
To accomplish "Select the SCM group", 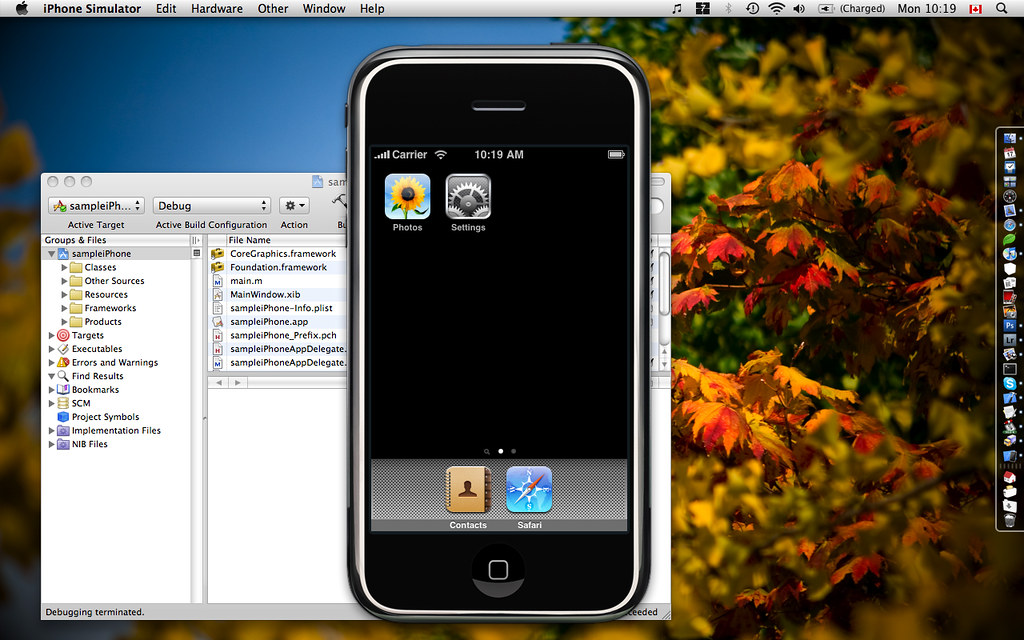I will tap(81, 404).
